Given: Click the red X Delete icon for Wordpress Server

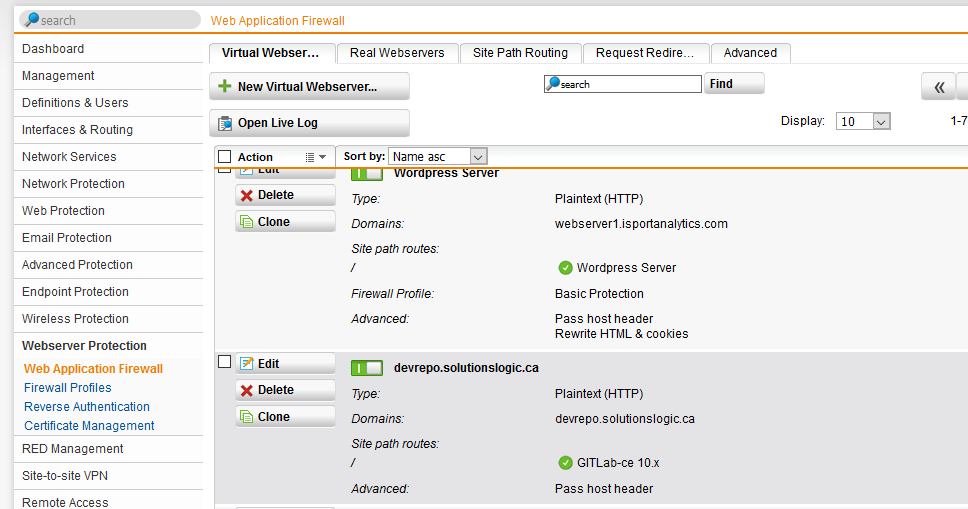Looking at the screenshot, I should [x=246, y=195].
